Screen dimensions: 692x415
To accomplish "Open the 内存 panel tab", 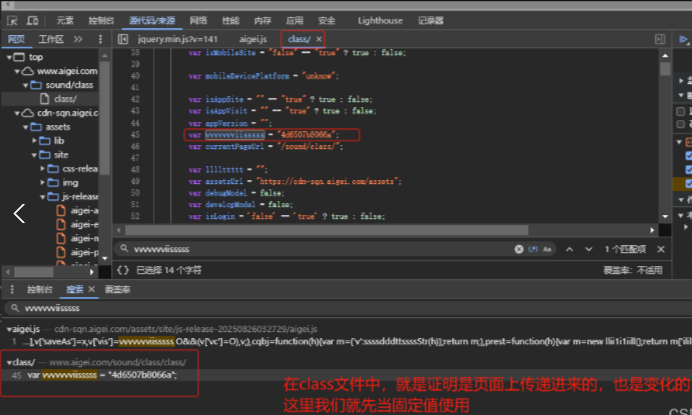I will (263, 20).
